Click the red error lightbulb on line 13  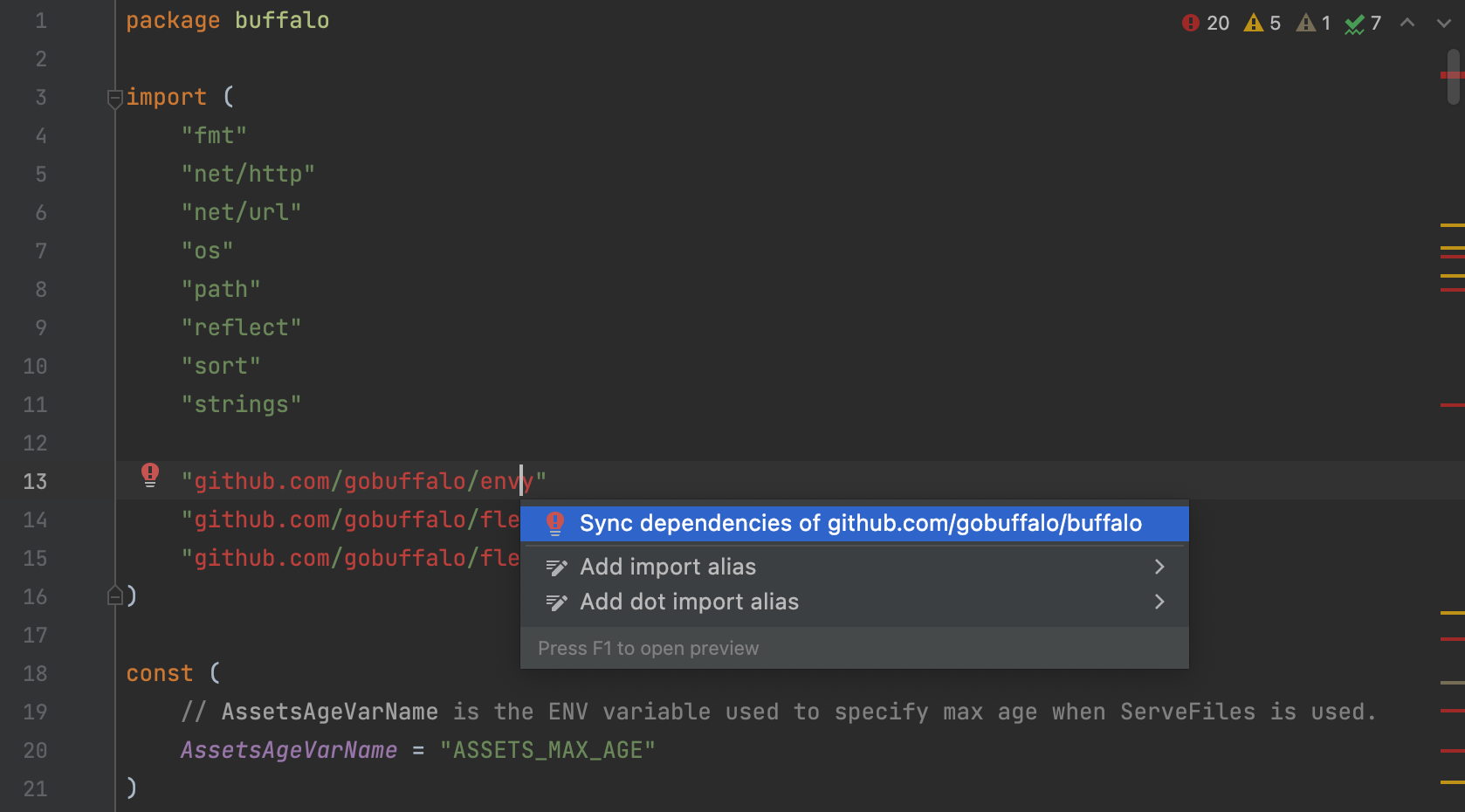(x=150, y=475)
